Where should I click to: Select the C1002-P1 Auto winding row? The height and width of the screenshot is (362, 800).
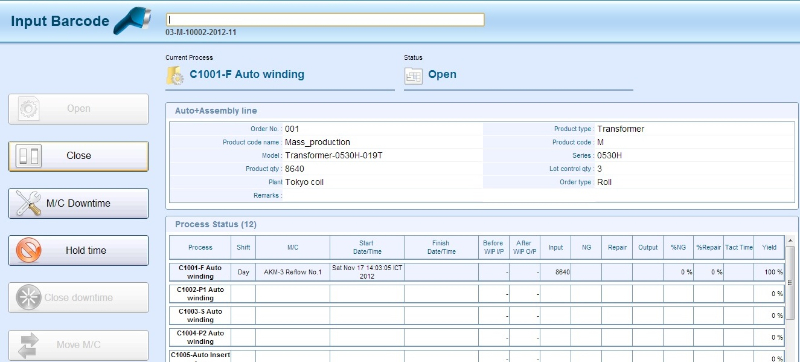(477, 294)
